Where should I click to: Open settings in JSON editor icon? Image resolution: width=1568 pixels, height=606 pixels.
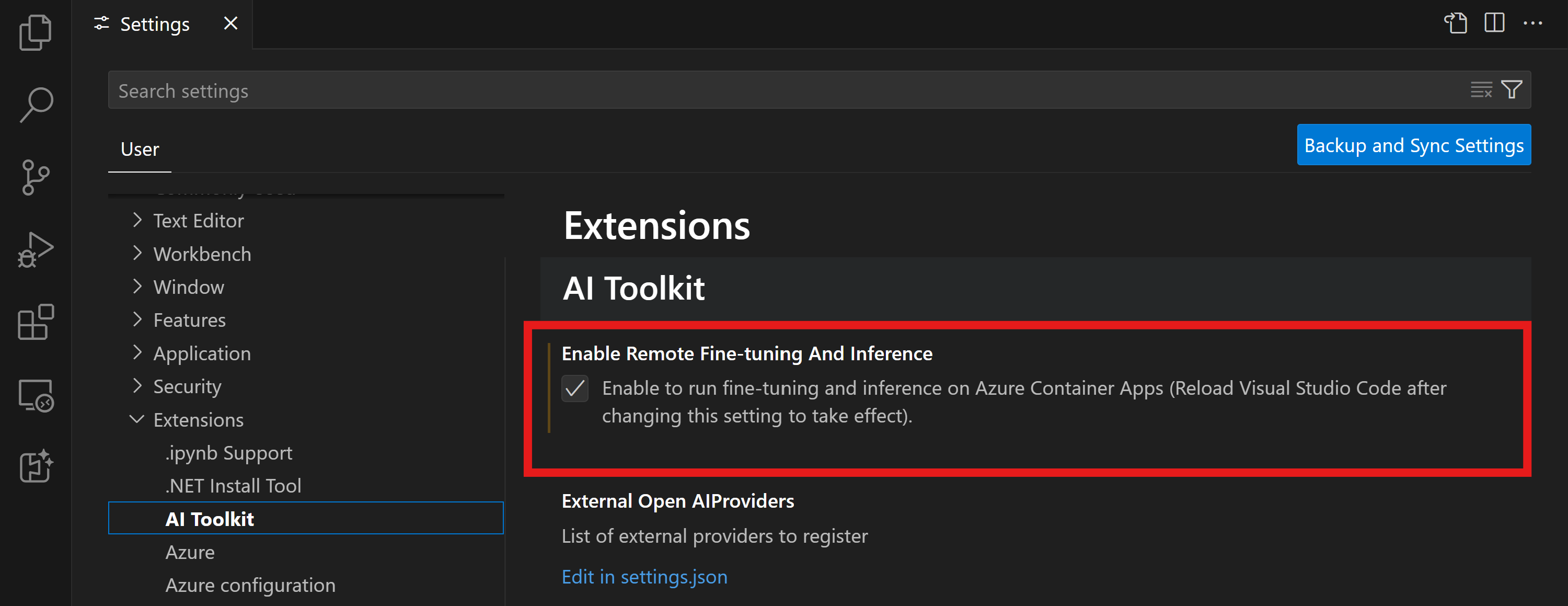(x=1456, y=23)
